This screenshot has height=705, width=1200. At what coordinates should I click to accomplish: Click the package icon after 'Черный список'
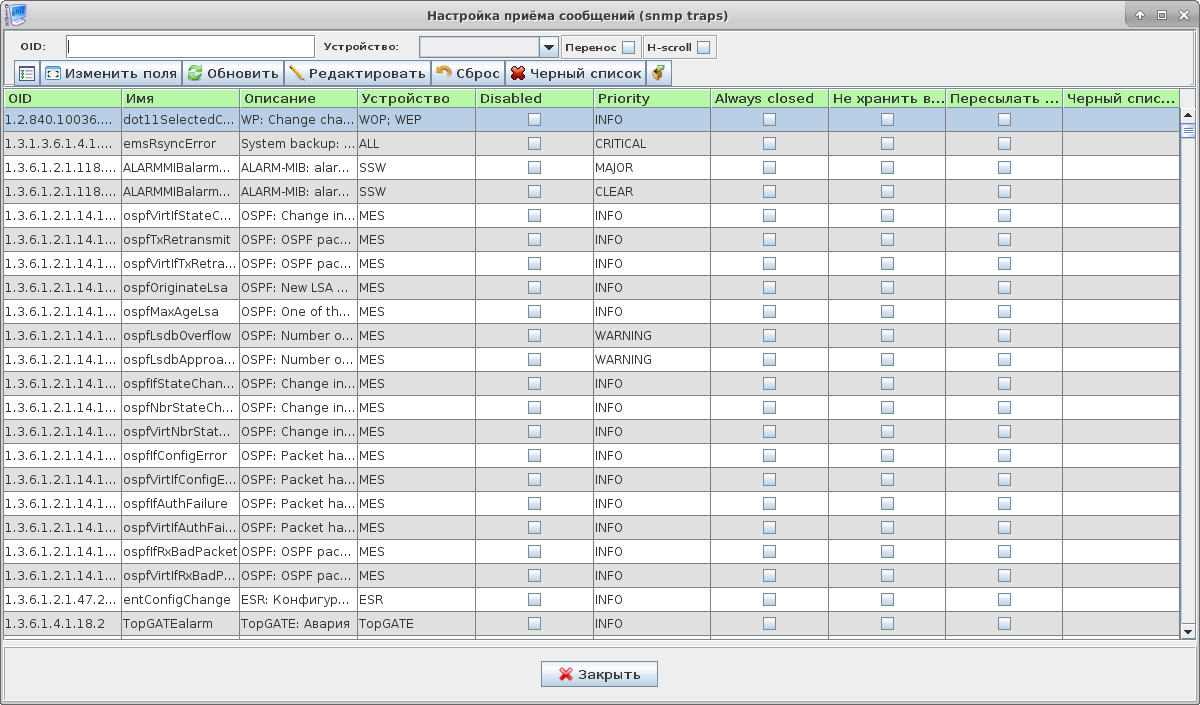(x=658, y=73)
